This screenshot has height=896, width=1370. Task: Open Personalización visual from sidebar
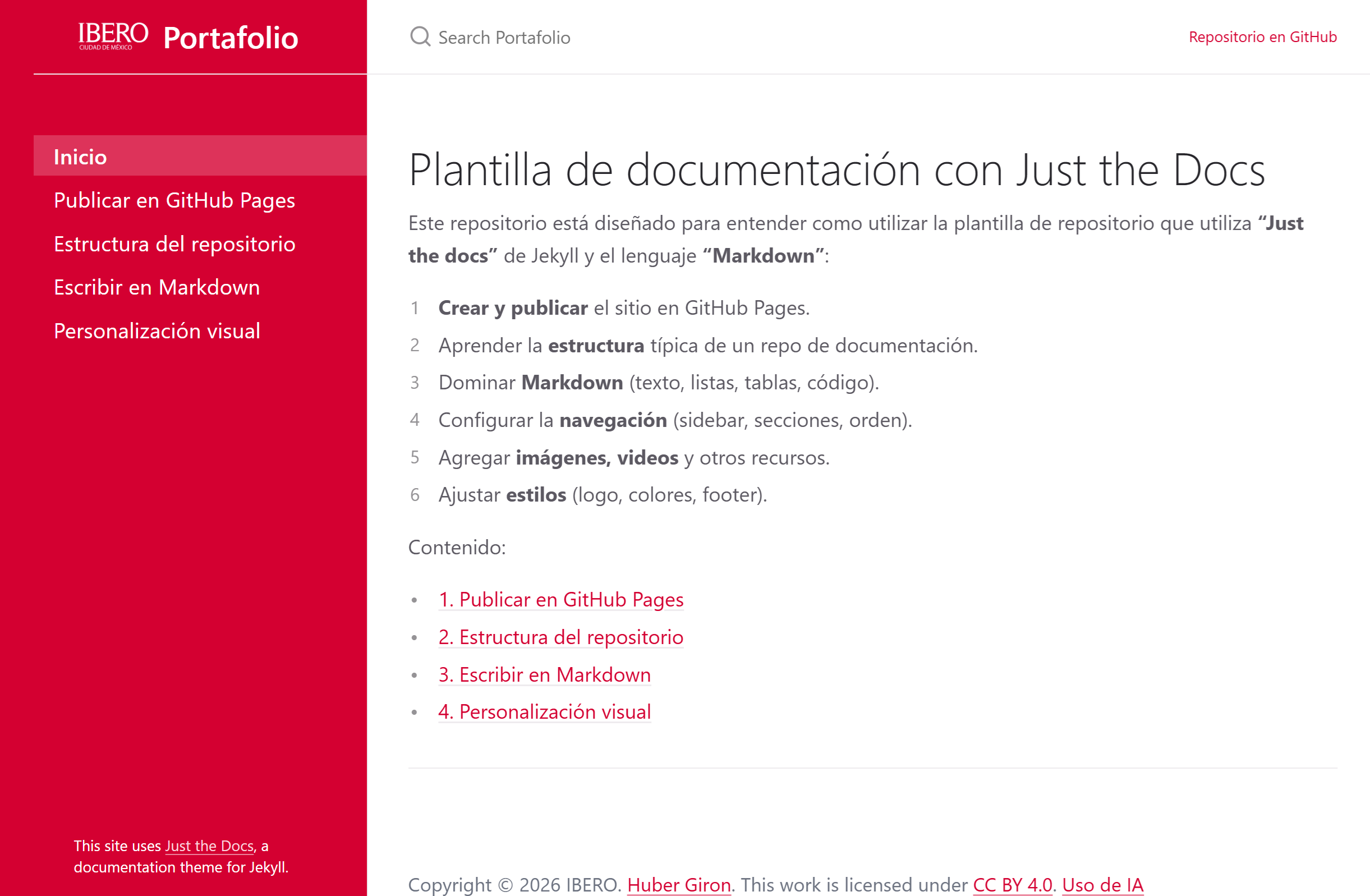[x=157, y=330]
